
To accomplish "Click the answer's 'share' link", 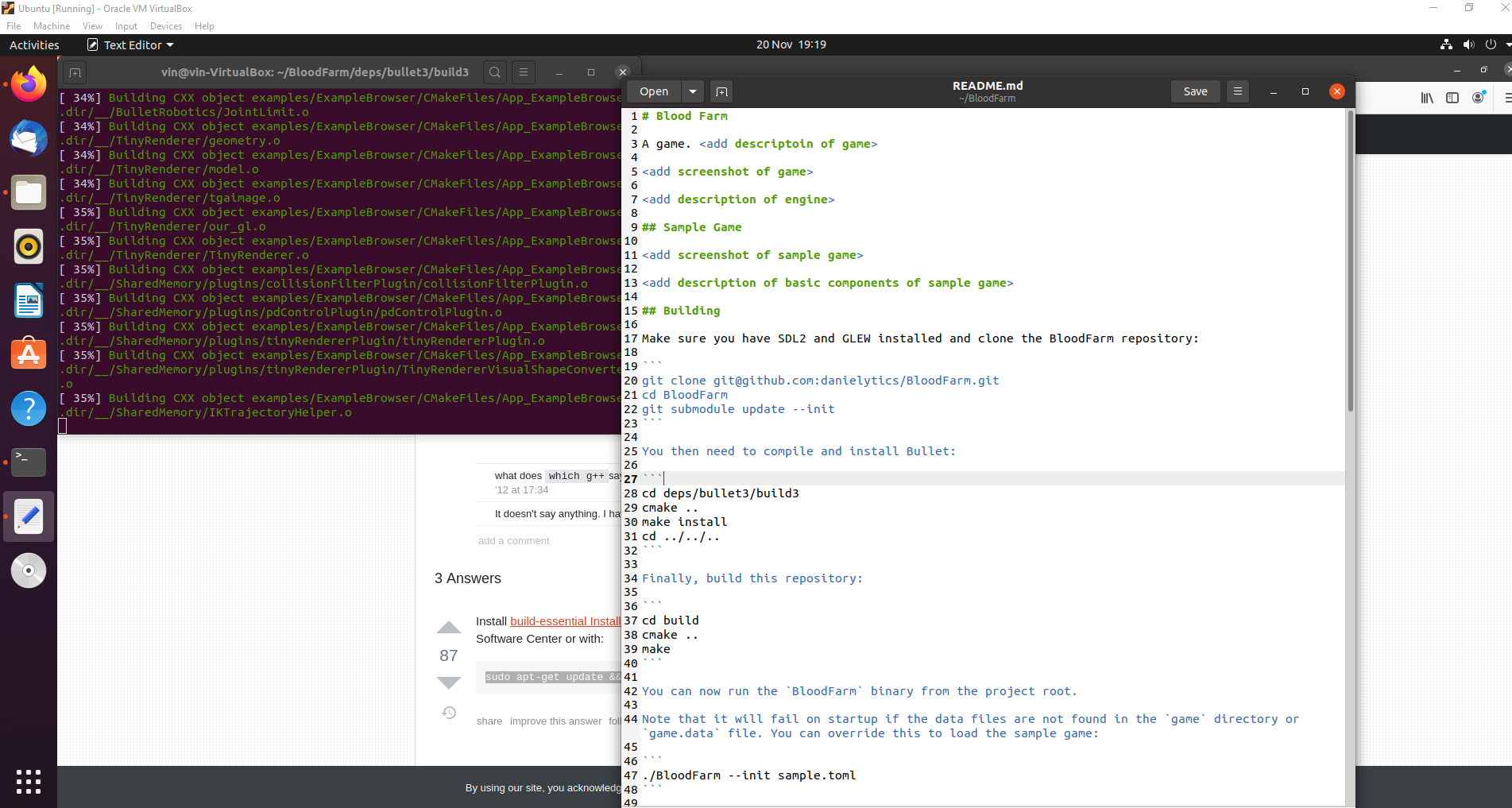I will [x=489, y=721].
